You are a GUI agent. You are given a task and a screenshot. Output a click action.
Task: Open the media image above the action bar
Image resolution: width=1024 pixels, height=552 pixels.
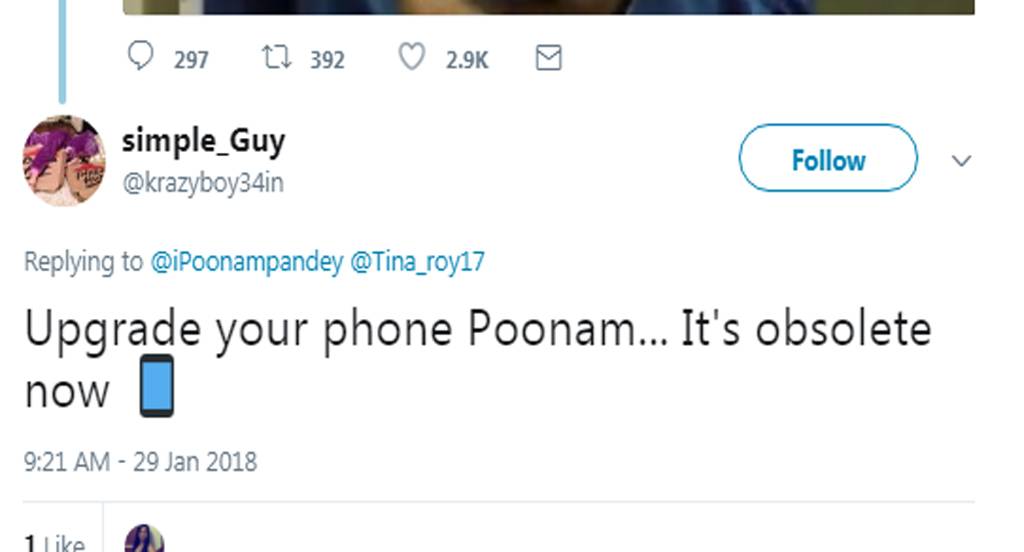pos(548,6)
